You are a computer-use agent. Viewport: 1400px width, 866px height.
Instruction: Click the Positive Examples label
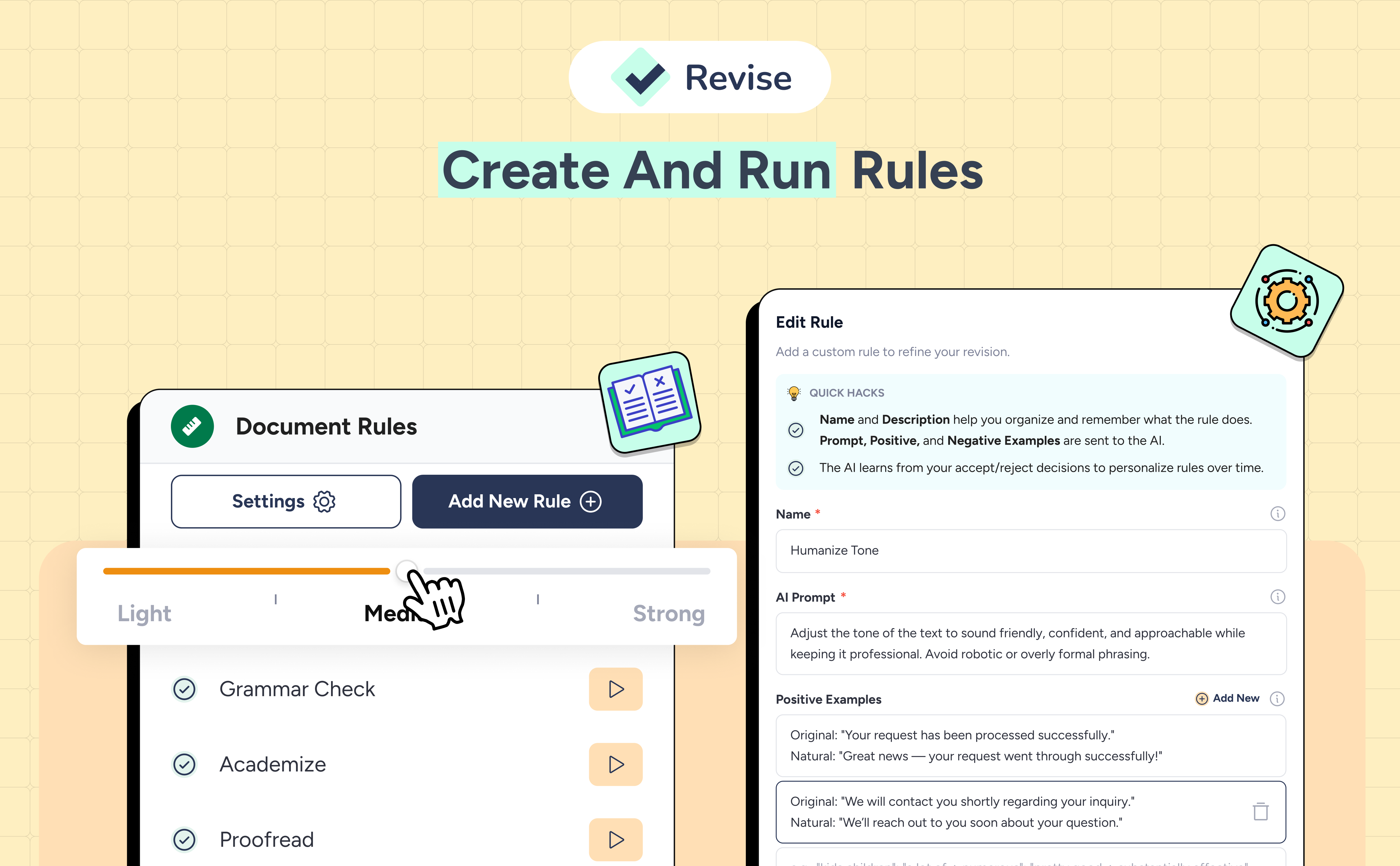(828, 699)
